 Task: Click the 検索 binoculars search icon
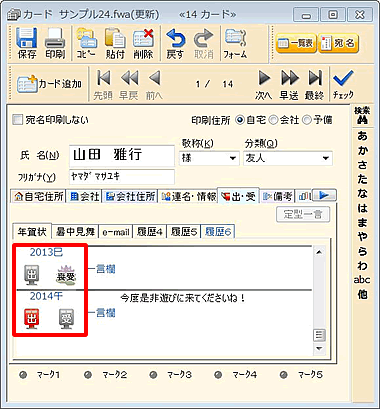pos(362,116)
